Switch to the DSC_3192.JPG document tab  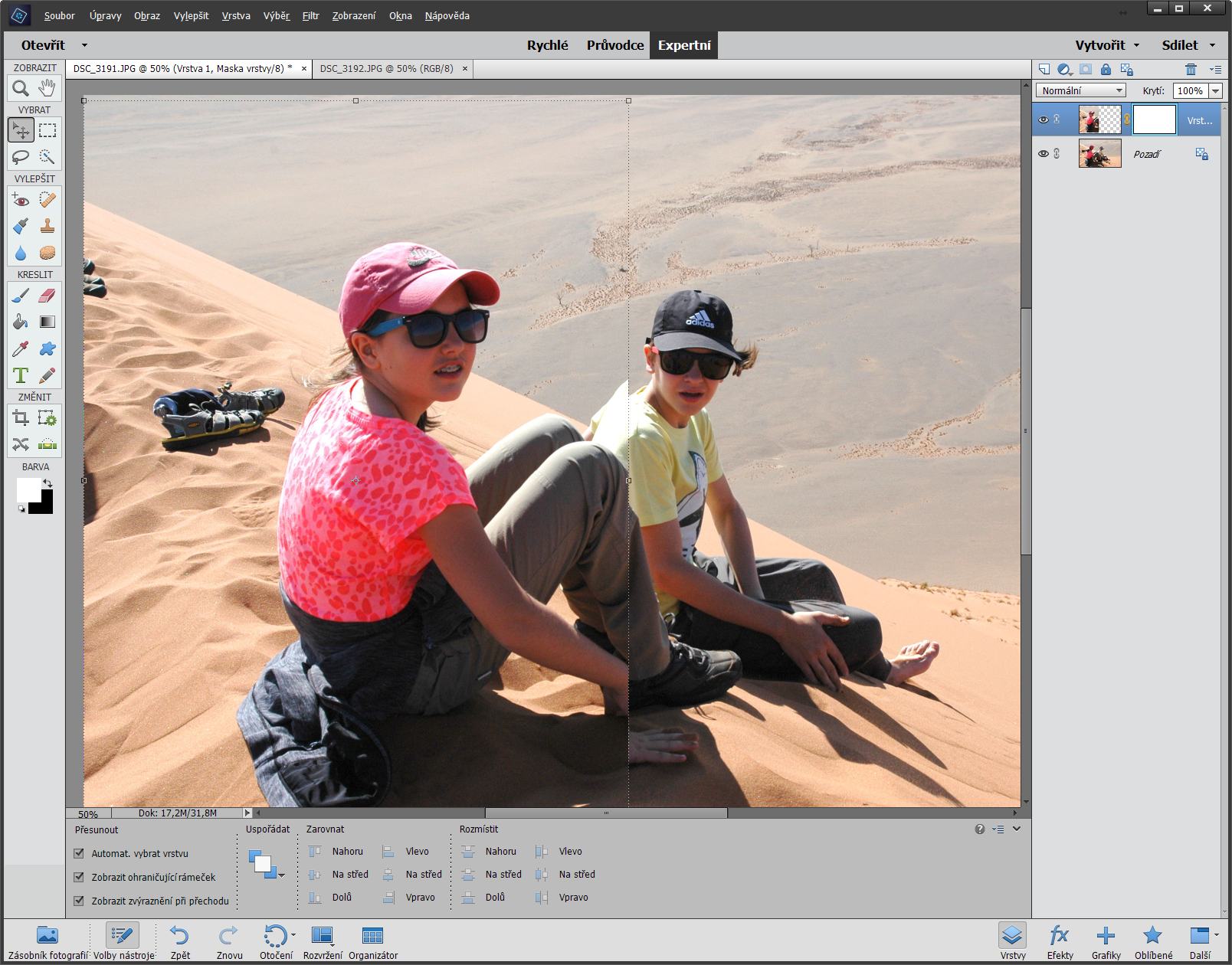tap(387, 68)
